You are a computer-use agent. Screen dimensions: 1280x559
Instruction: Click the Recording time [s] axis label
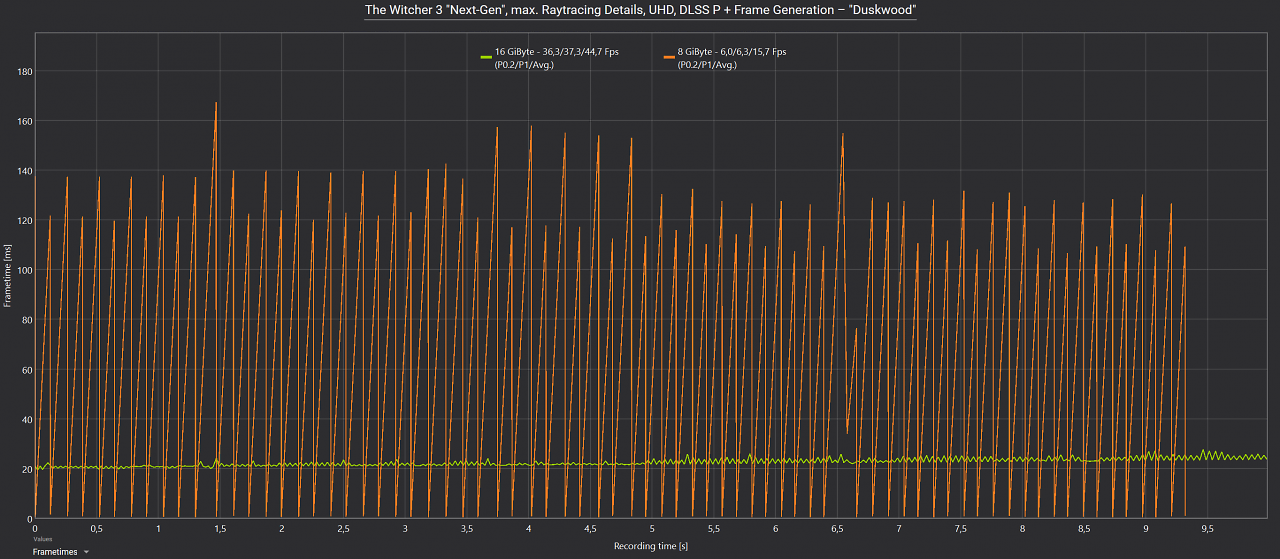coord(651,547)
